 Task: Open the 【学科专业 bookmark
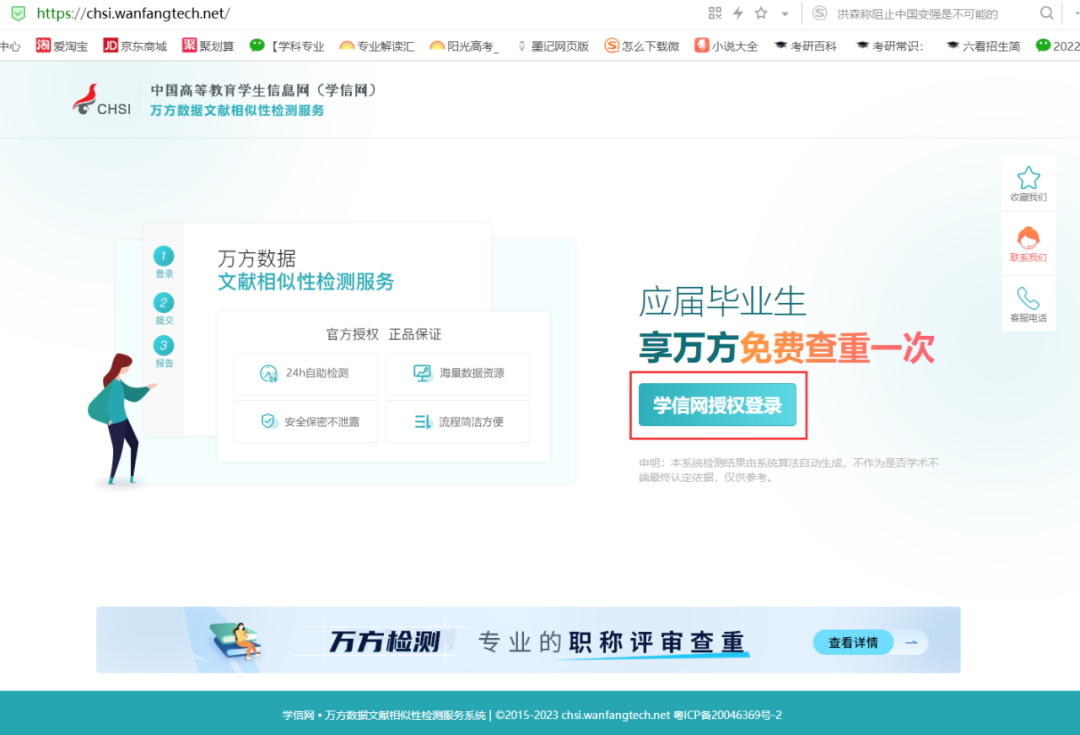click(x=287, y=46)
